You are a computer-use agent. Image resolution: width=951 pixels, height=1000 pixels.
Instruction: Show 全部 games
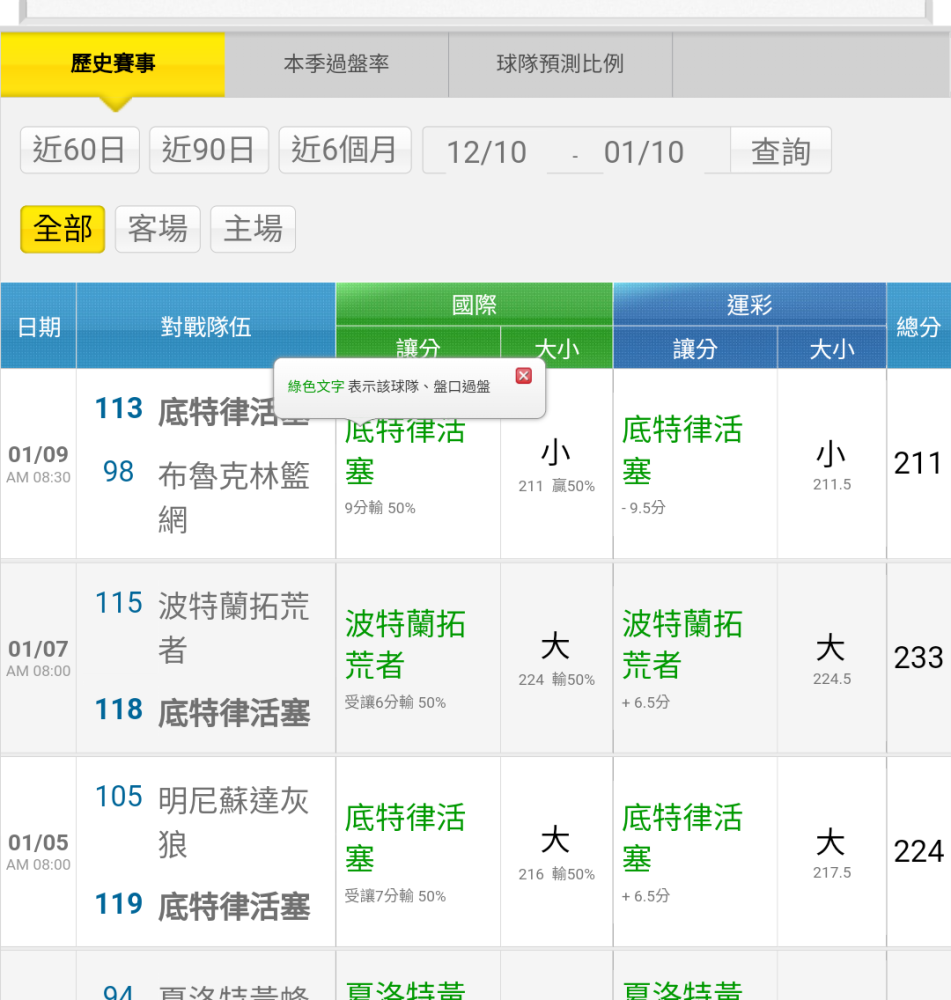63,229
